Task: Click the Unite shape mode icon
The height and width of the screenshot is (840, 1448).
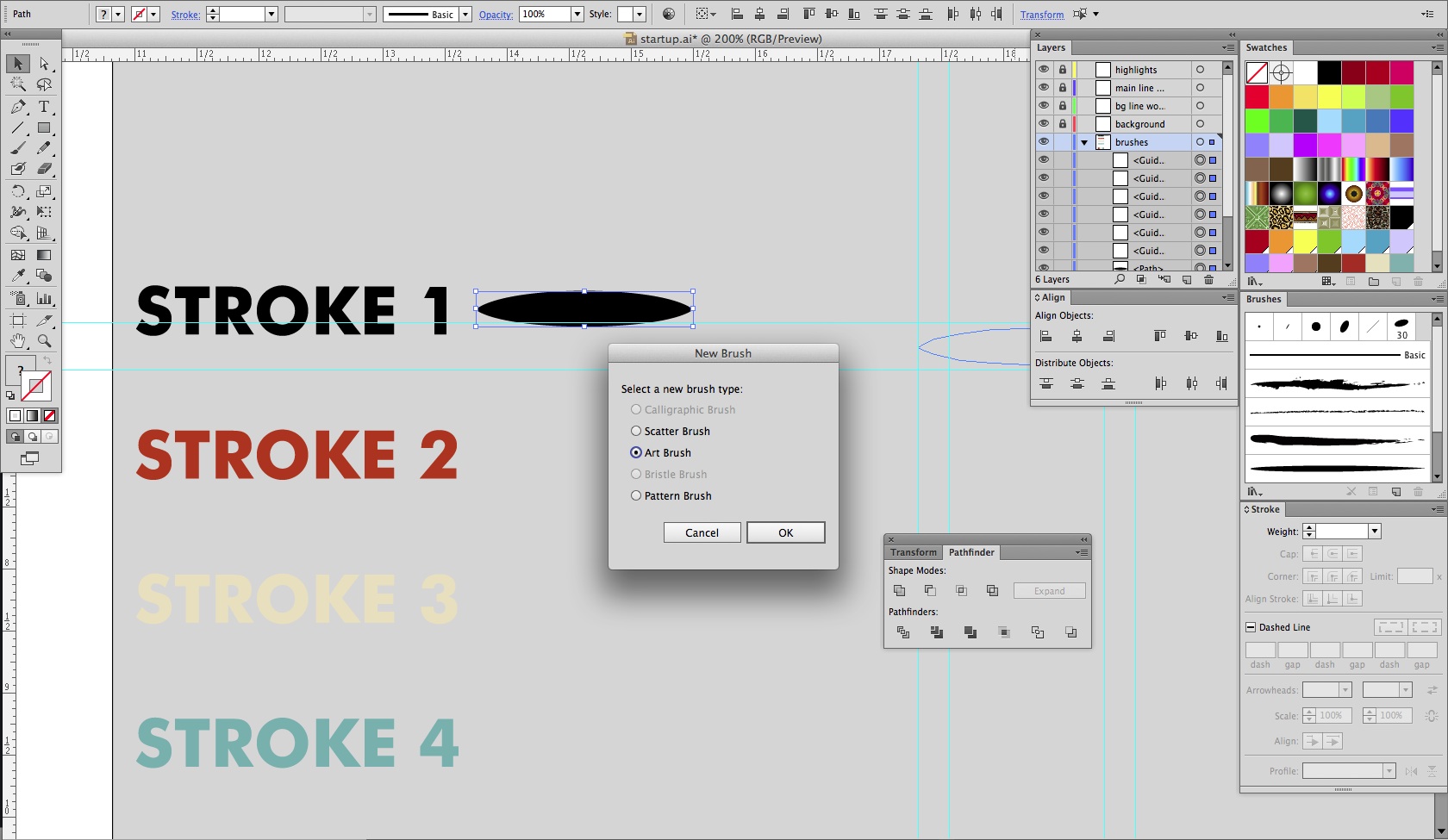Action: [x=900, y=591]
